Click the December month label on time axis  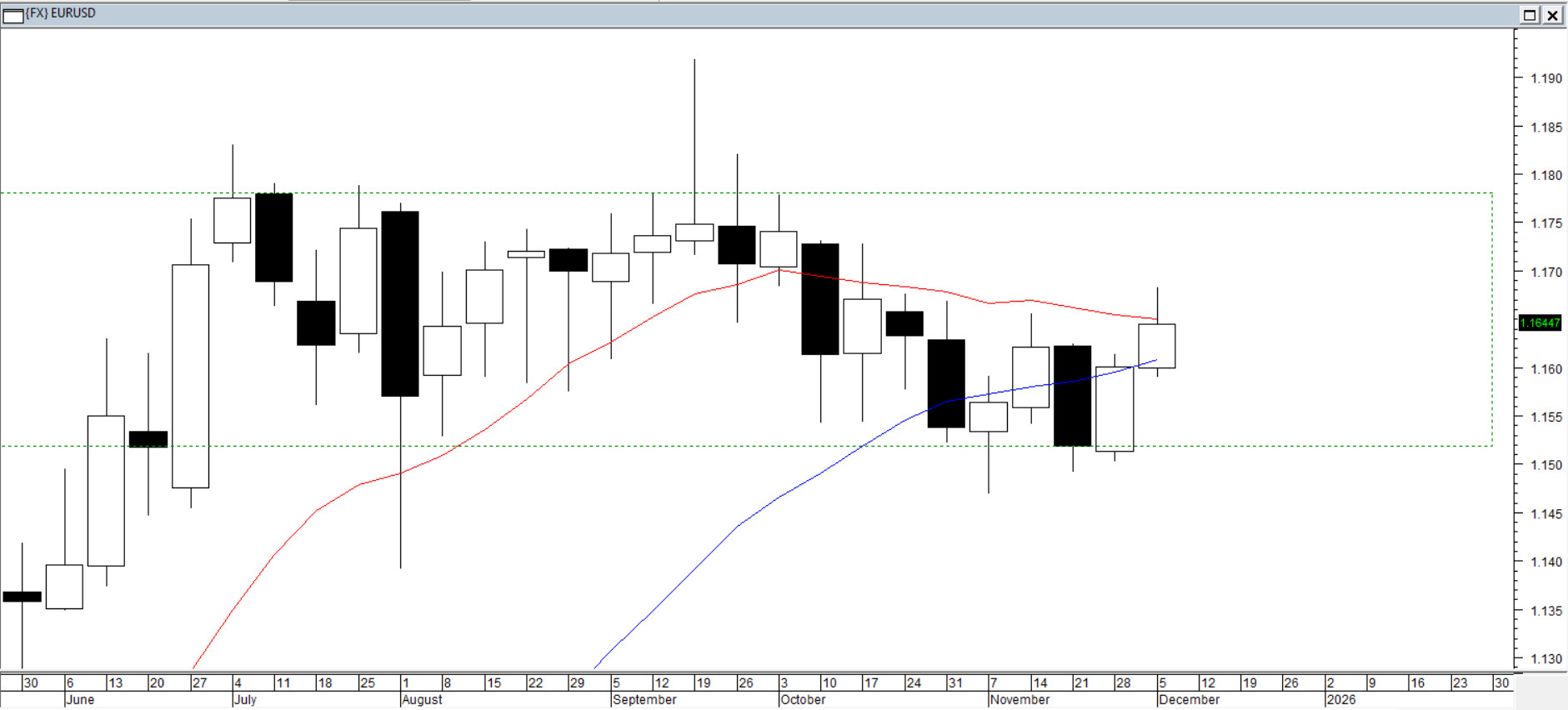[x=1189, y=700]
